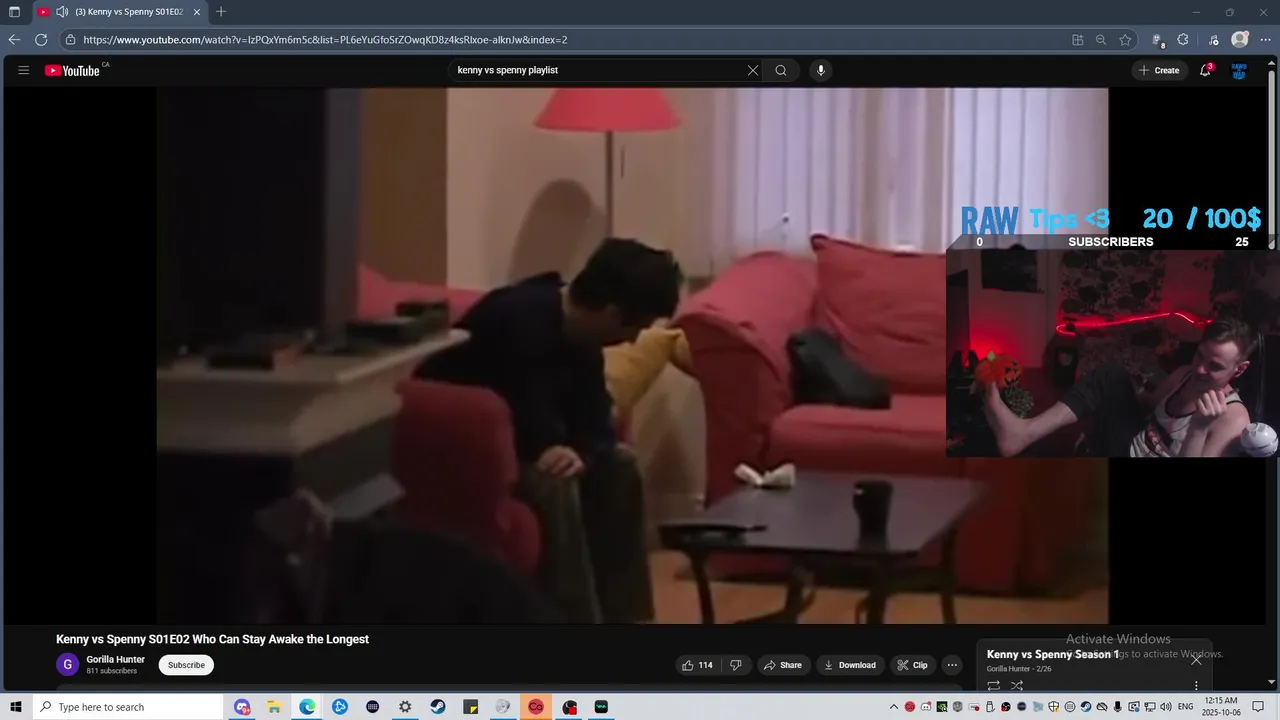1280x720 pixels.
Task: Open Steam from the taskbar
Action: click(x=438, y=707)
